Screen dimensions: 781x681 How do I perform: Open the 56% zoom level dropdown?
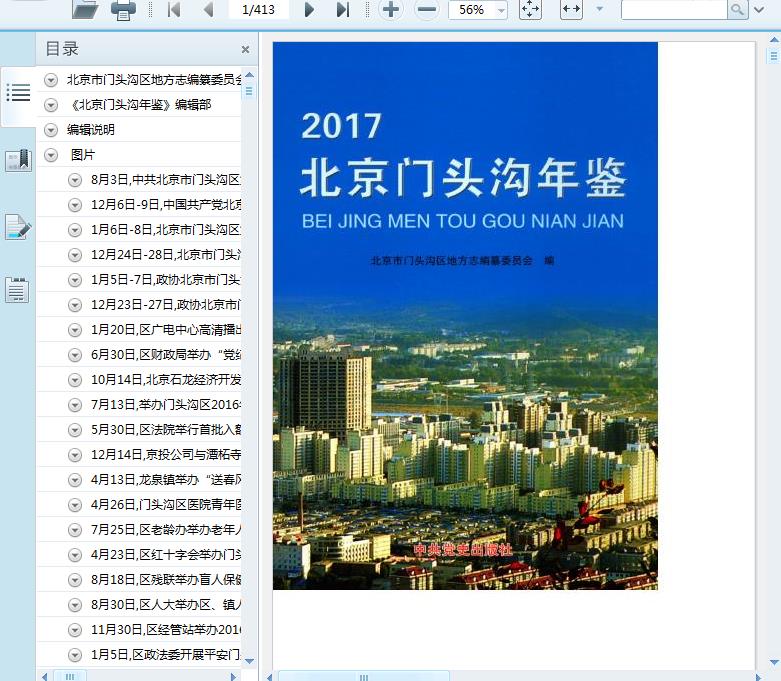coord(500,10)
